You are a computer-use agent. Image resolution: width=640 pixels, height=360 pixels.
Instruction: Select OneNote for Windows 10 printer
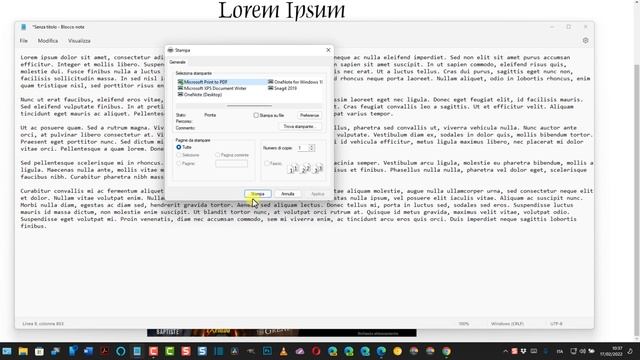[x=295, y=82]
